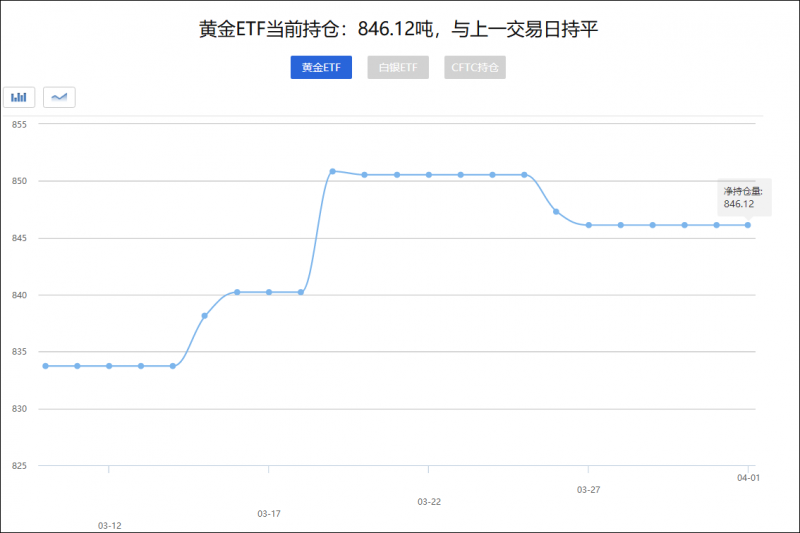Click the data point above 03-27

[x=589, y=225]
